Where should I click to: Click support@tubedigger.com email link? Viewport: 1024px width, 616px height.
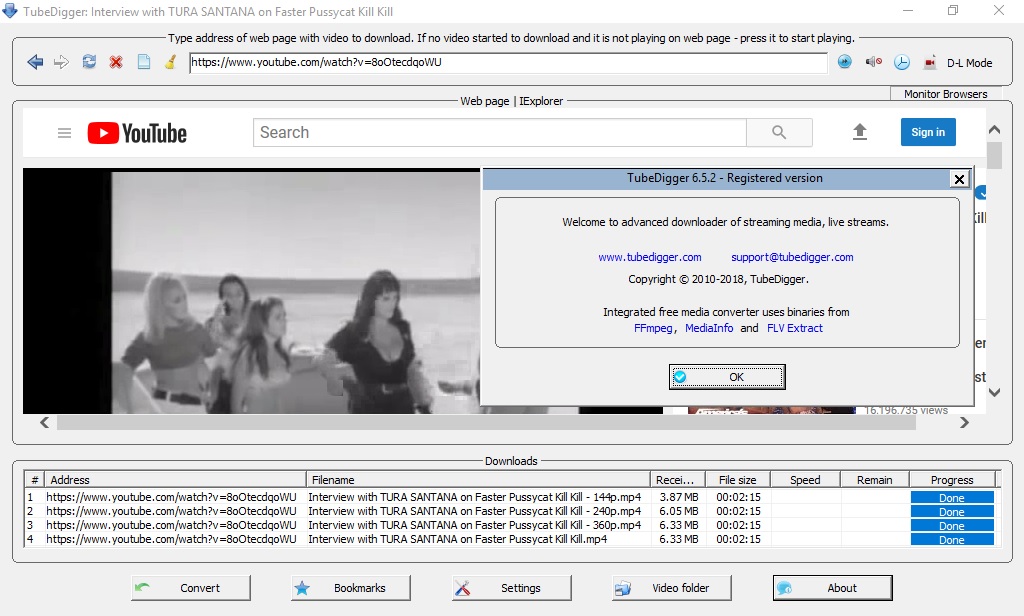click(792, 257)
